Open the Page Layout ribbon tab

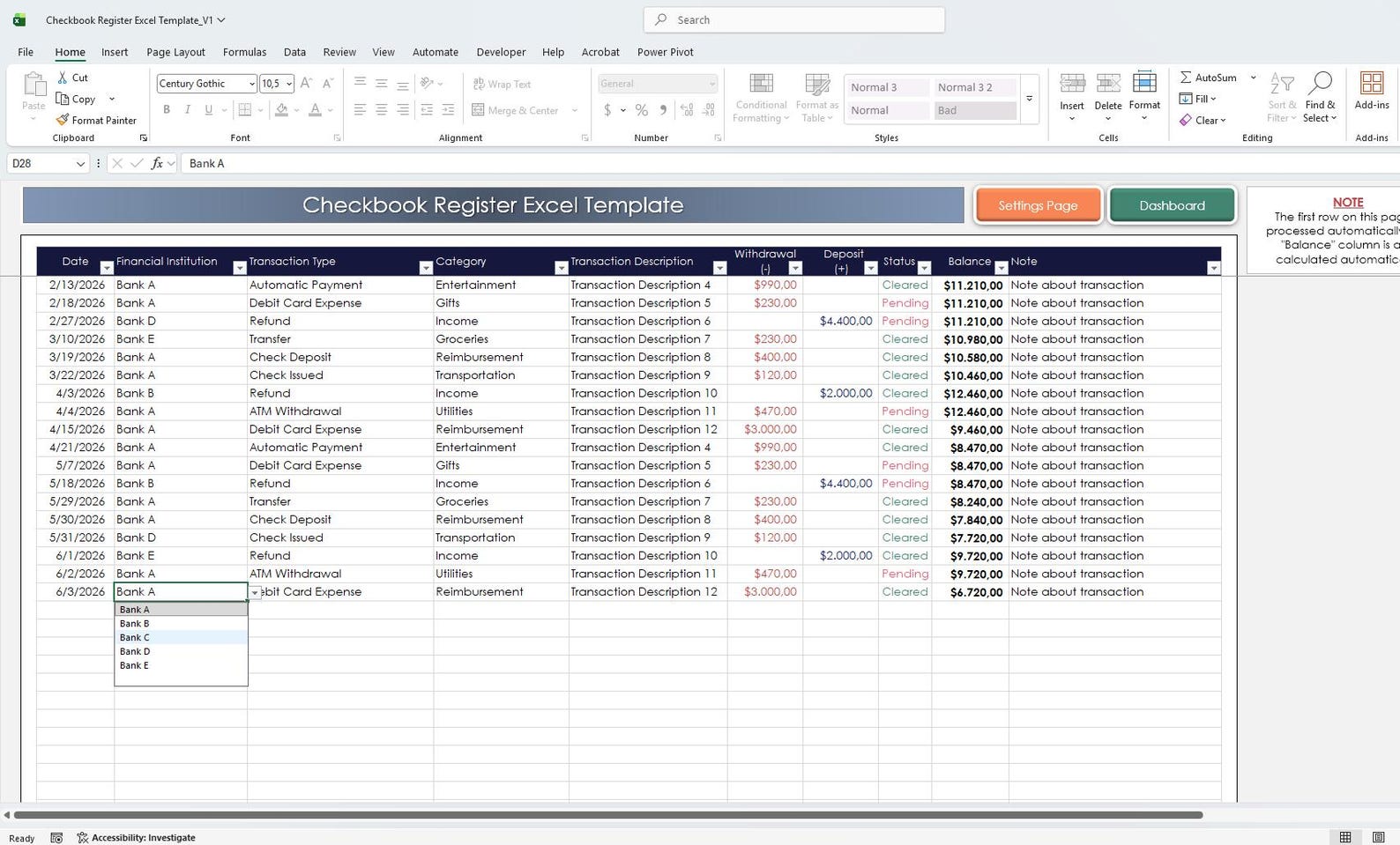click(x=175, y=52)
